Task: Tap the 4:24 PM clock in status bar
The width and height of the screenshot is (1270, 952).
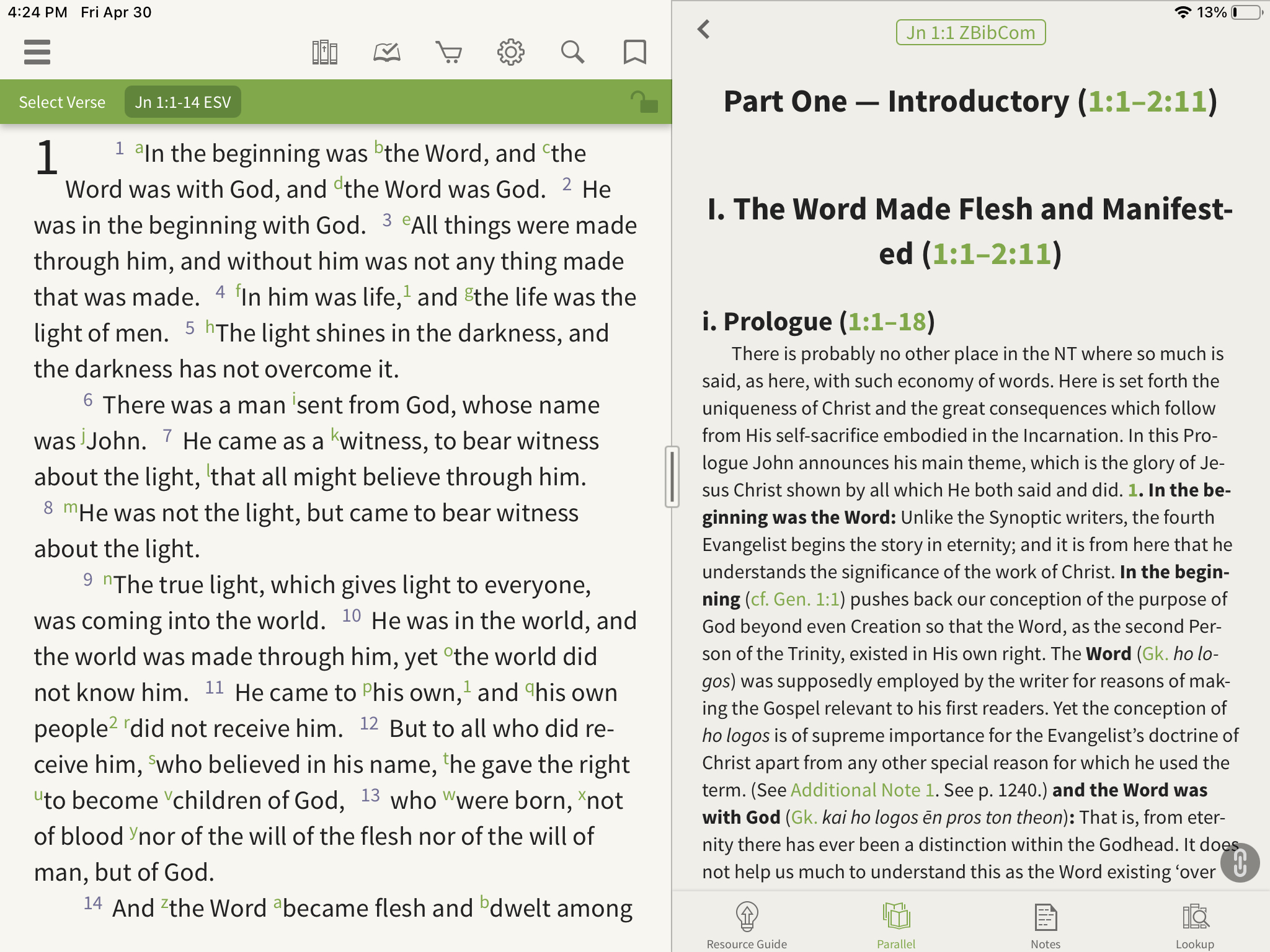Action: [37, 12]
